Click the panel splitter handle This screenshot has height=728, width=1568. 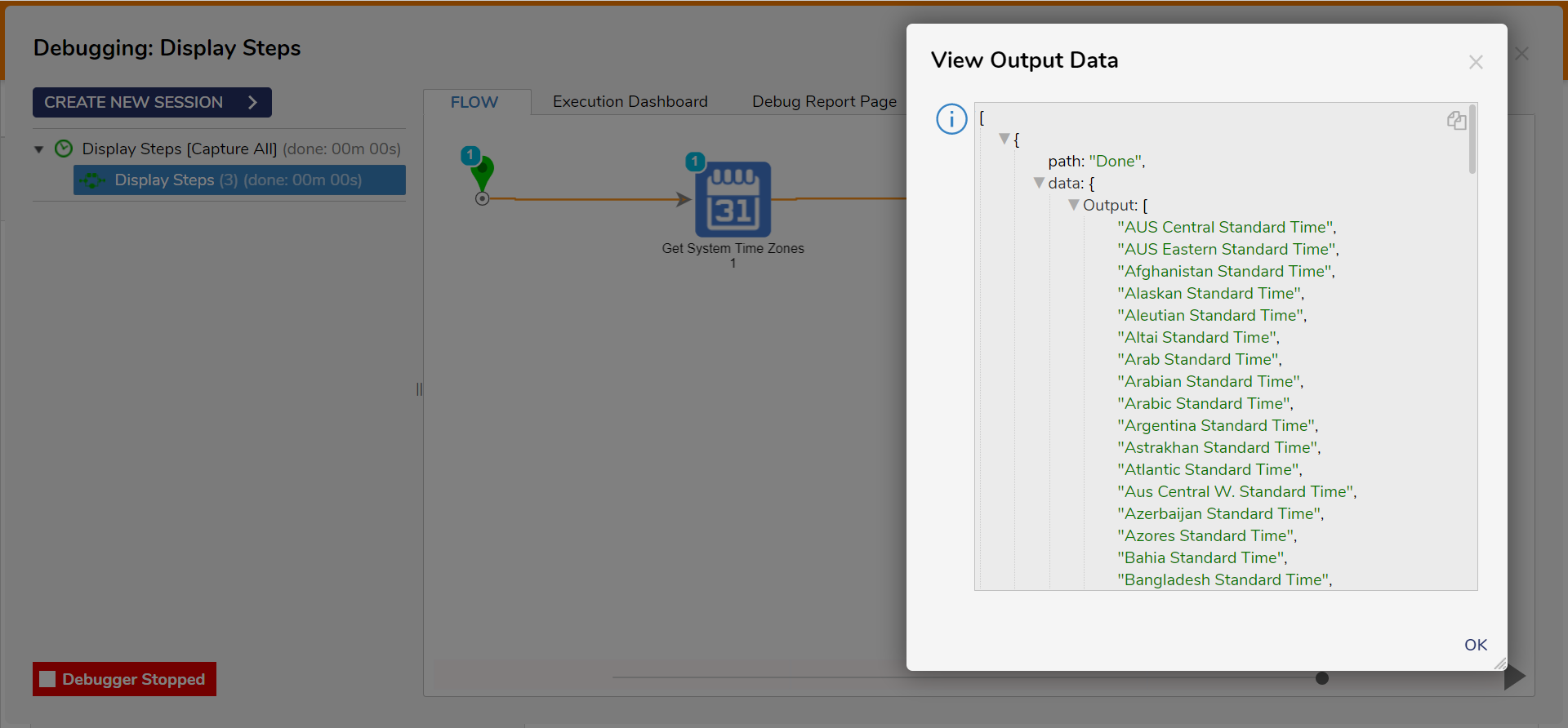pos(419,389)
